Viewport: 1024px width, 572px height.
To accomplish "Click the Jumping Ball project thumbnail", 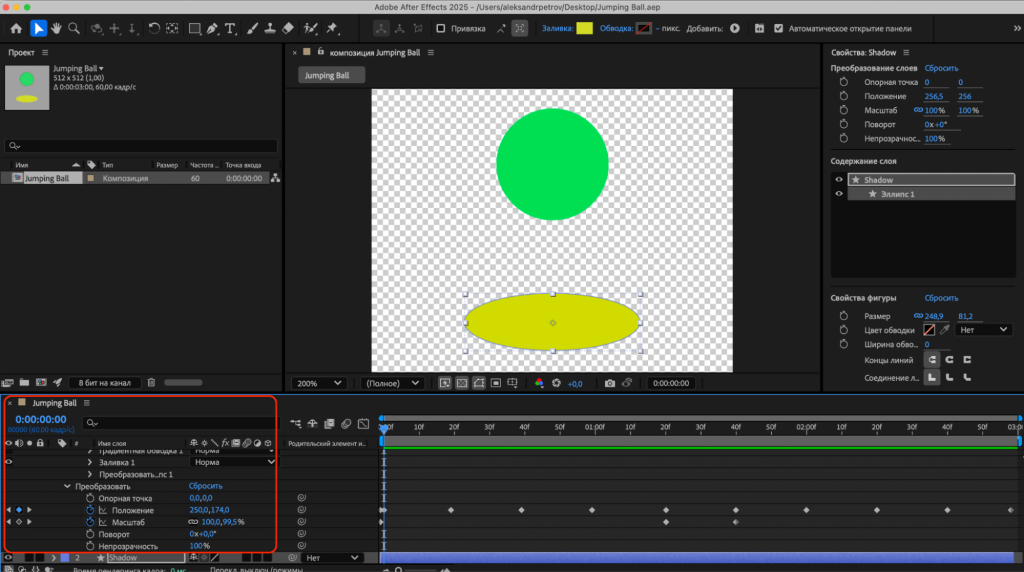I will tap(27, 87).
